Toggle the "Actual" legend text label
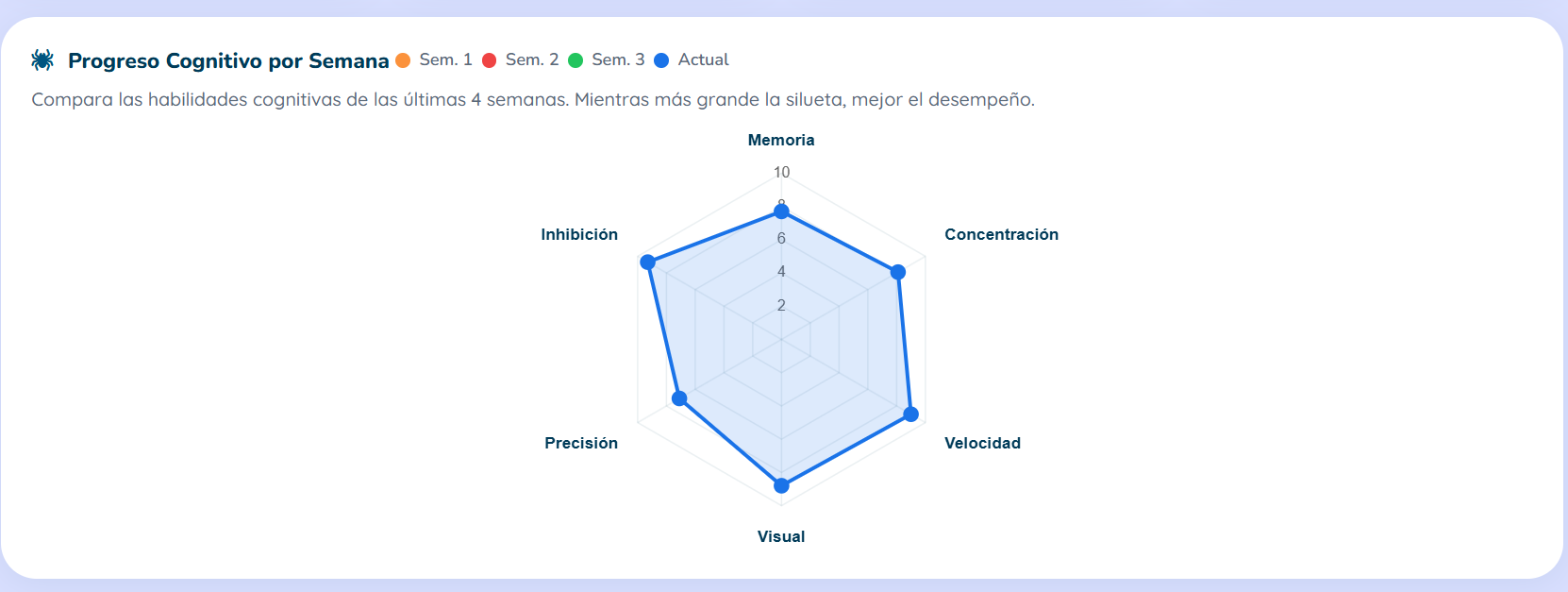Image resolution: width=1568 pixels, height=592 pixels. coord(703,59)
